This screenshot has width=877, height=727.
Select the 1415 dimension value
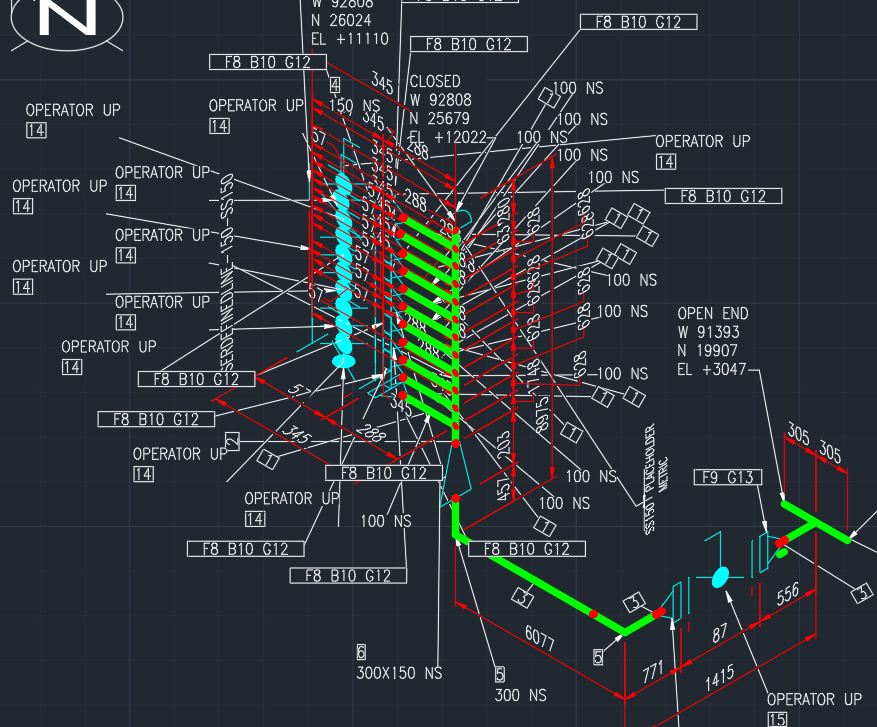719,678
